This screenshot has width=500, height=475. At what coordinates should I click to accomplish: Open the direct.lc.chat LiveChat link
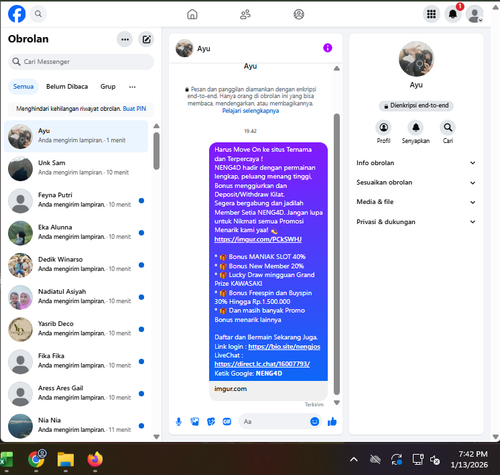pyautogui.click(x=262, y=364)
